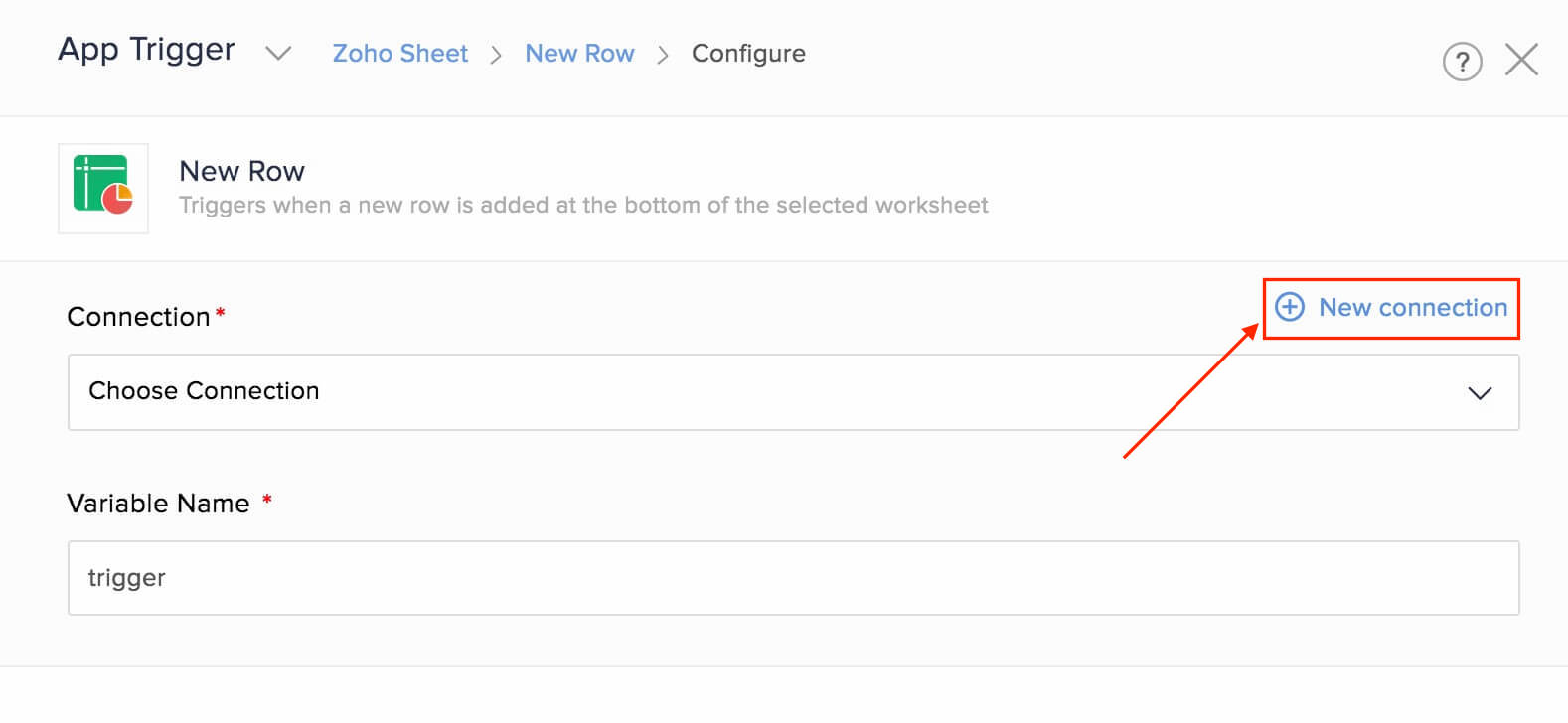Open the Choose Connection dropdown
Screen dimensions: 1568x723
click(793, 391)
